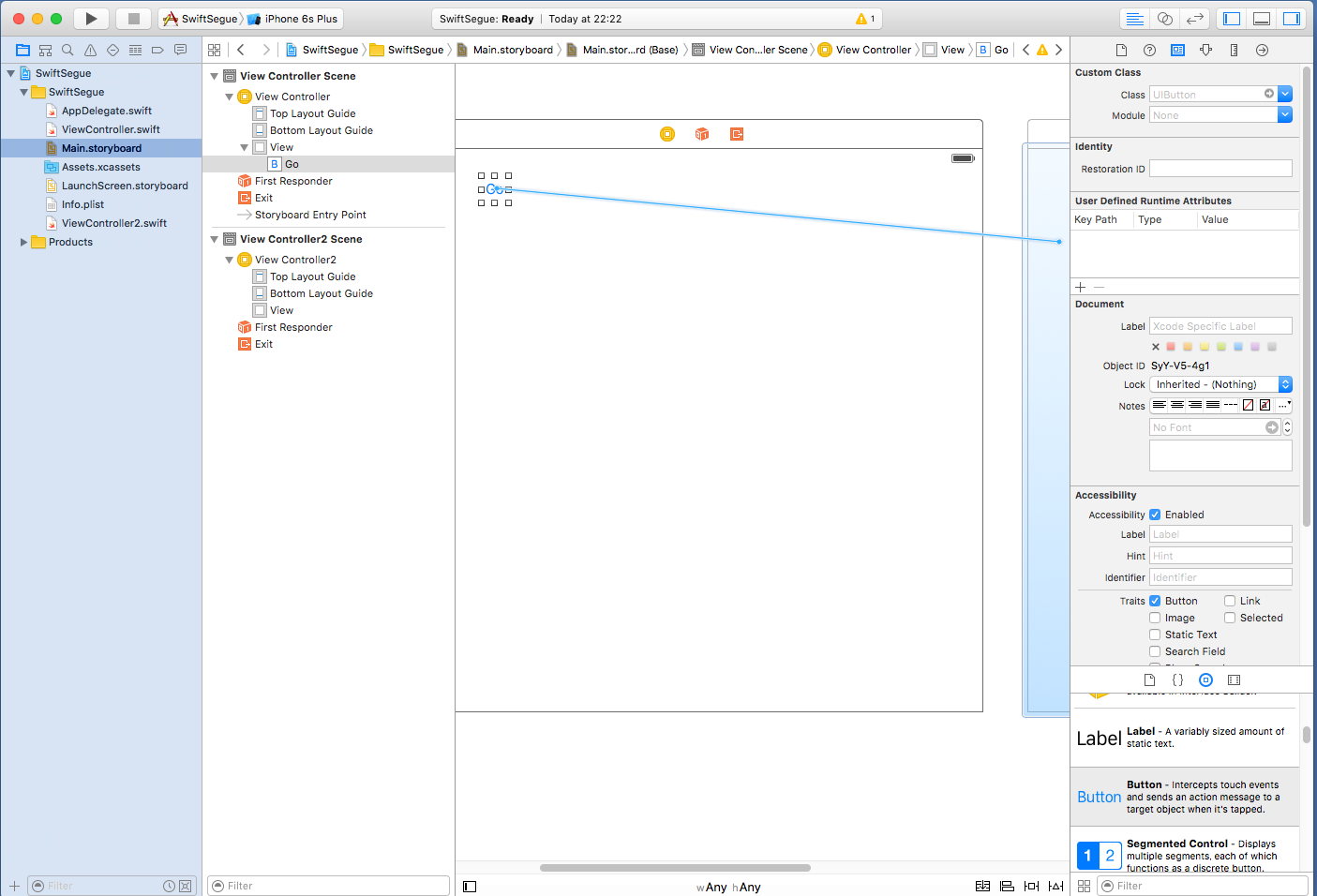Open the Attributes inspector
The width and height of the screenshot is (1317, 896).
coord(1205,50)
